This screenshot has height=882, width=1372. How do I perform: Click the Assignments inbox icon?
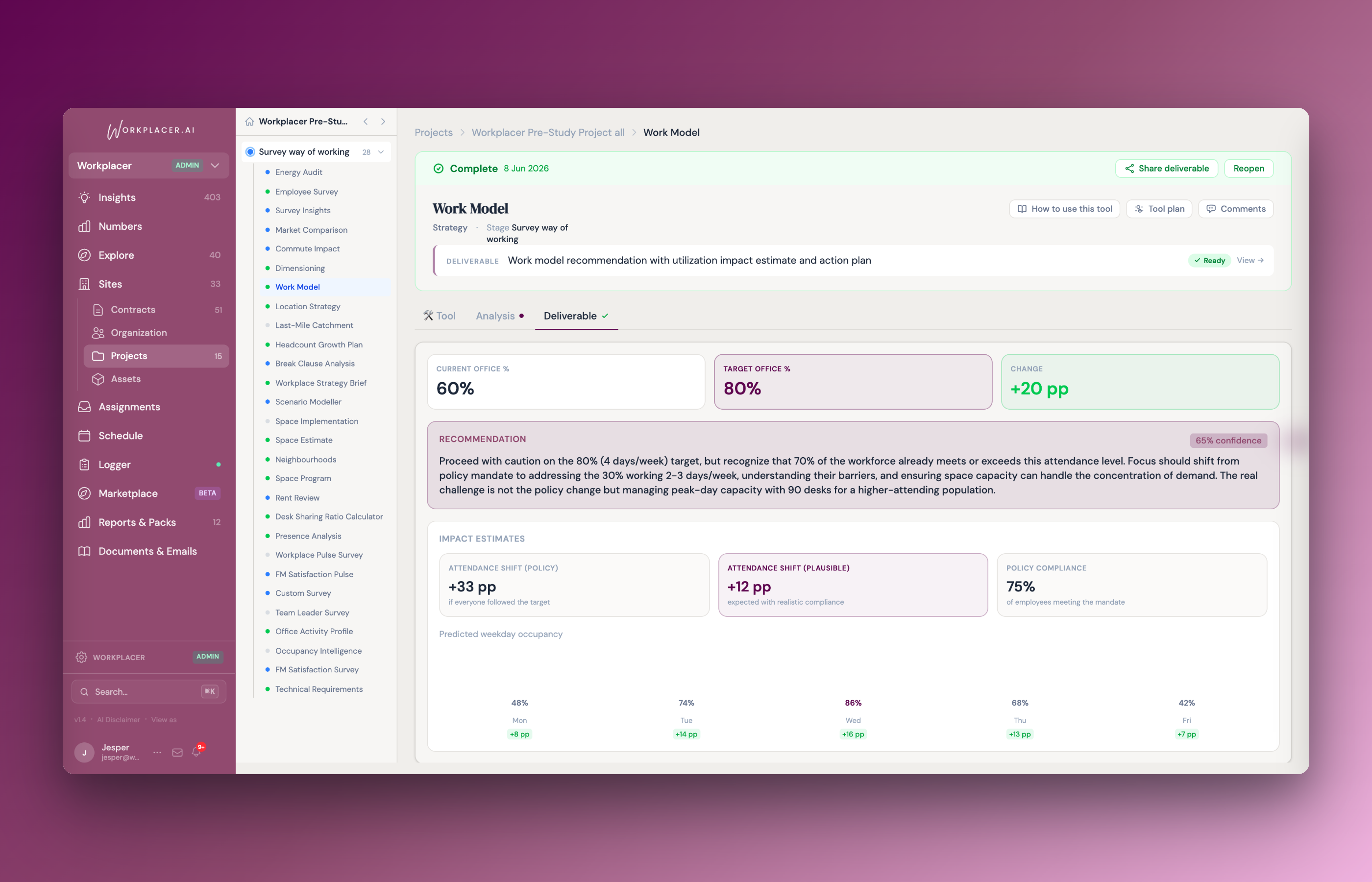[84, 407]
